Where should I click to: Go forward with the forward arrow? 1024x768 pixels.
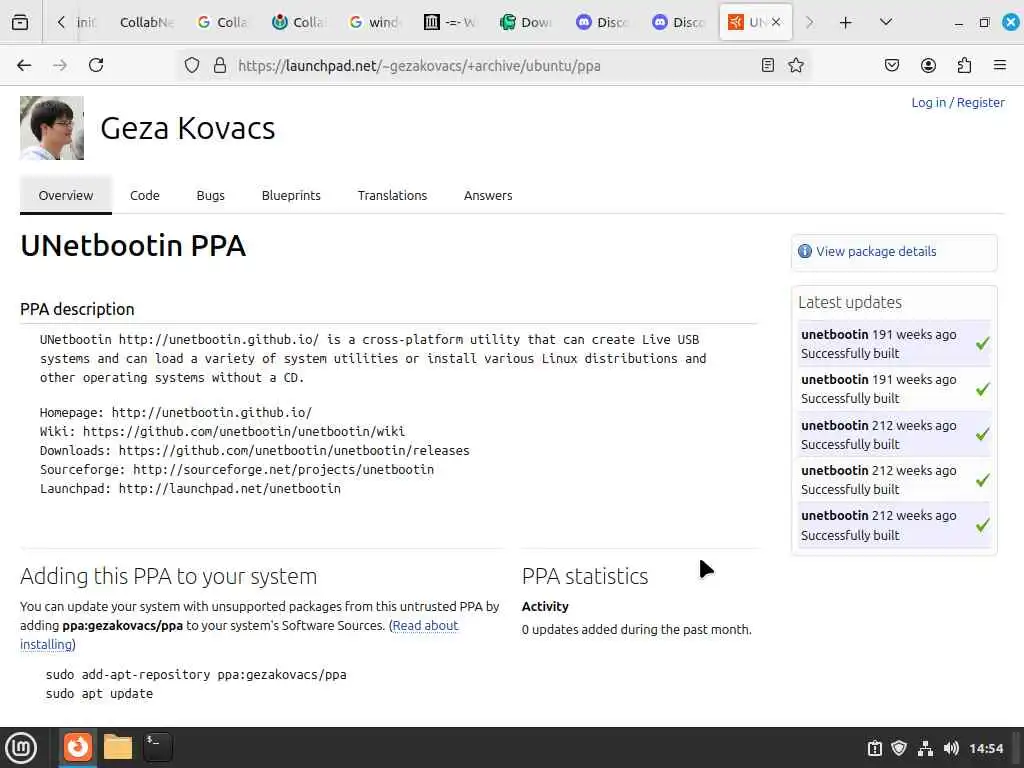(60, 65)
